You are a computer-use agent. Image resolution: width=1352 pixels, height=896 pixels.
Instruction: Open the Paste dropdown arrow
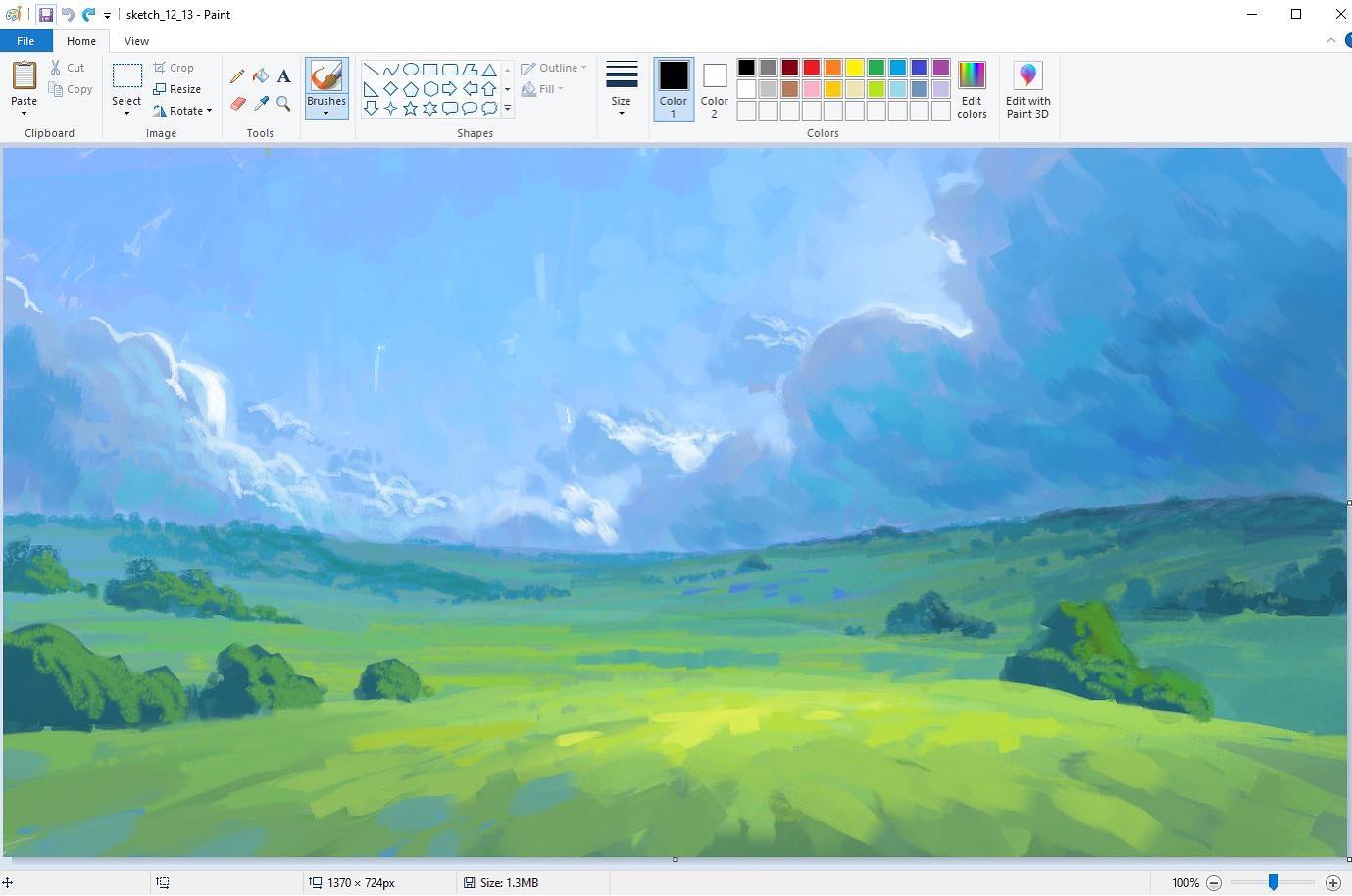click(24, 113)
